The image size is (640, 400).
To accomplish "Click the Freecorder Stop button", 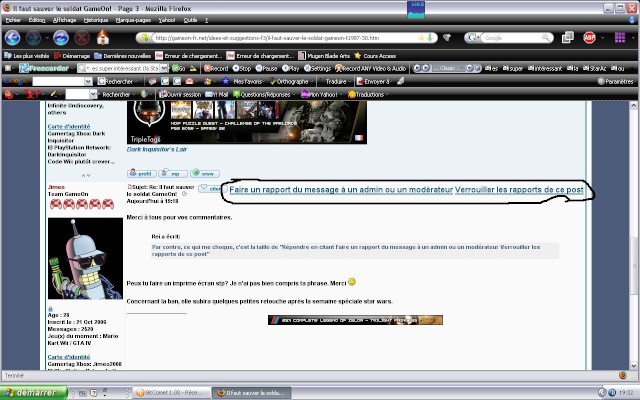I will [x=242, y=69].
